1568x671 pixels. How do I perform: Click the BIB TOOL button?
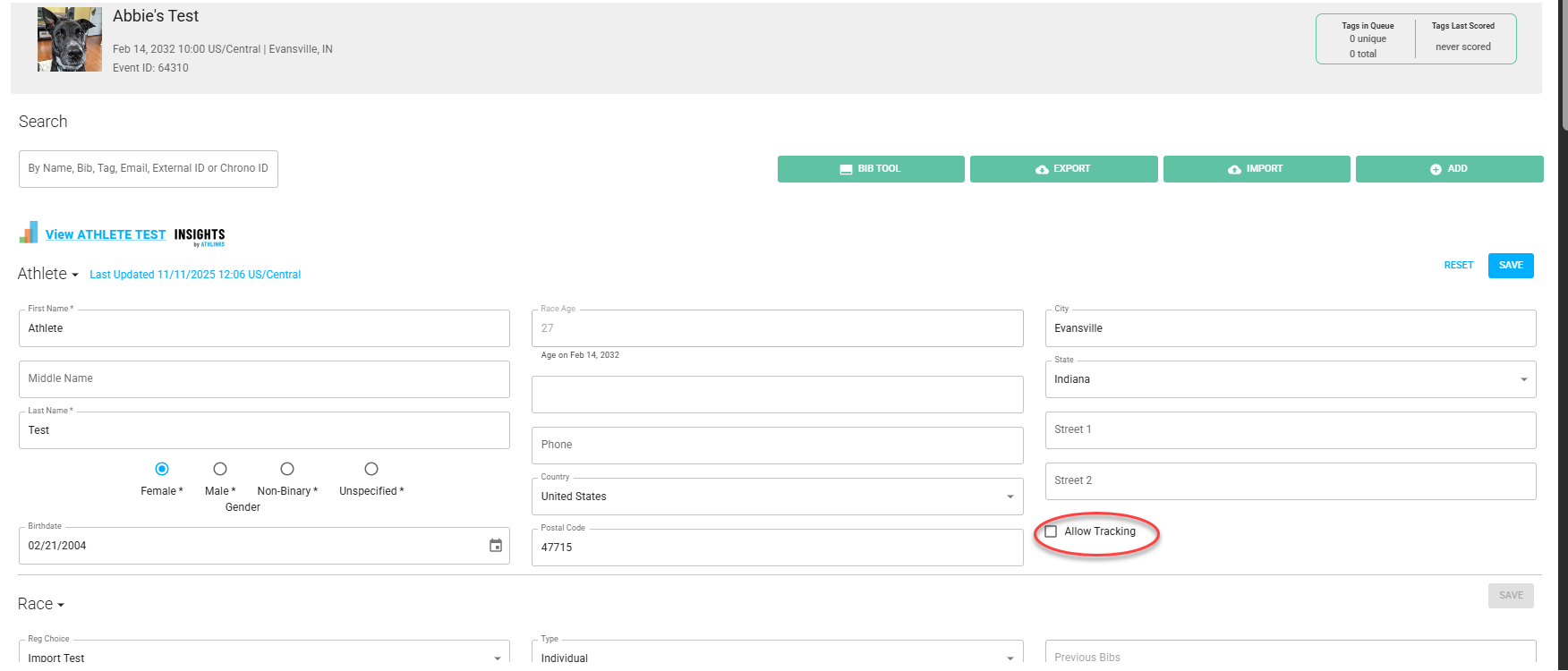click(x=870, y=169)
